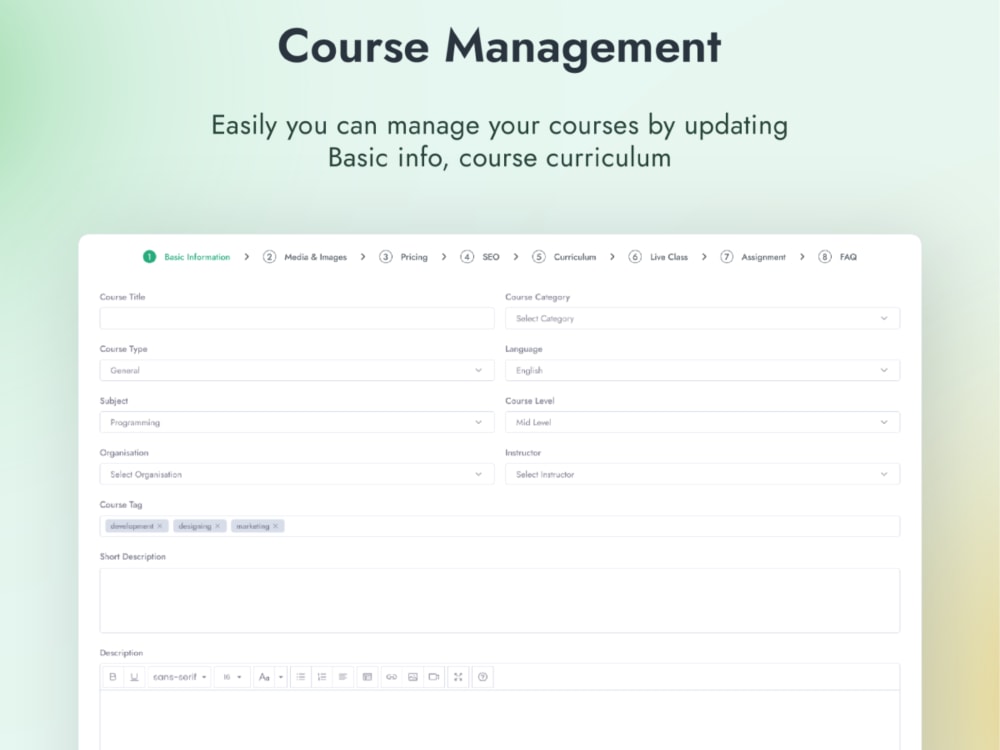Image resolution: width=1000 pixels, height=750 pixels.
Task: Open the text color picker in the editor
Action: coord(265,677)
